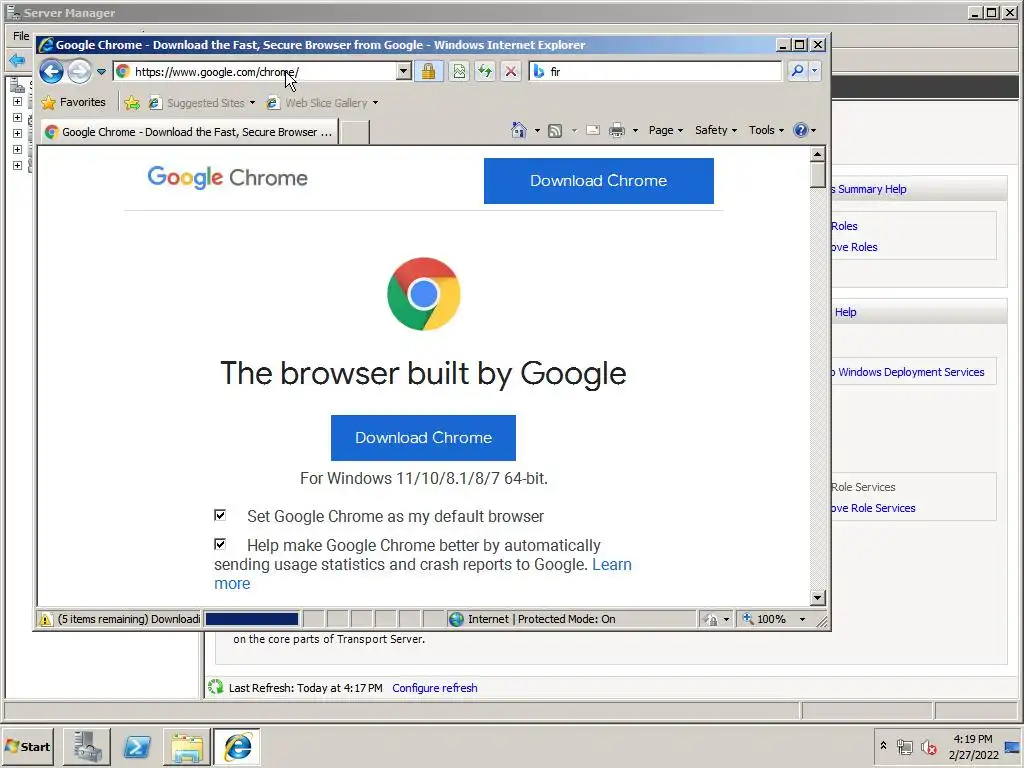Open Windows Explorer folder taskbar icon
The width and height of the screenshot is (1024, 768).
187,746
